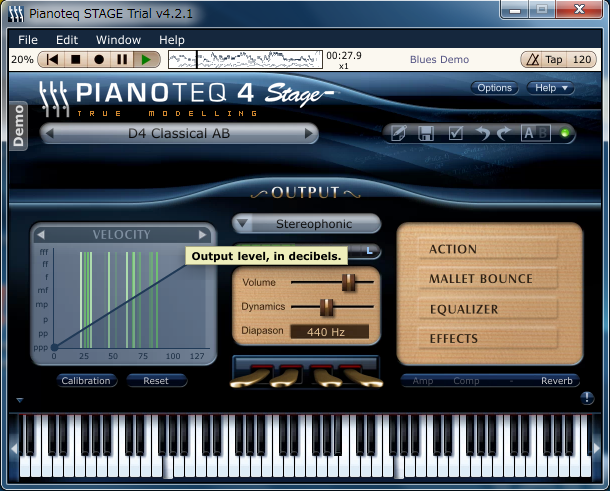
Task: Click the save preset floppy icon
Action: (426, 134)
